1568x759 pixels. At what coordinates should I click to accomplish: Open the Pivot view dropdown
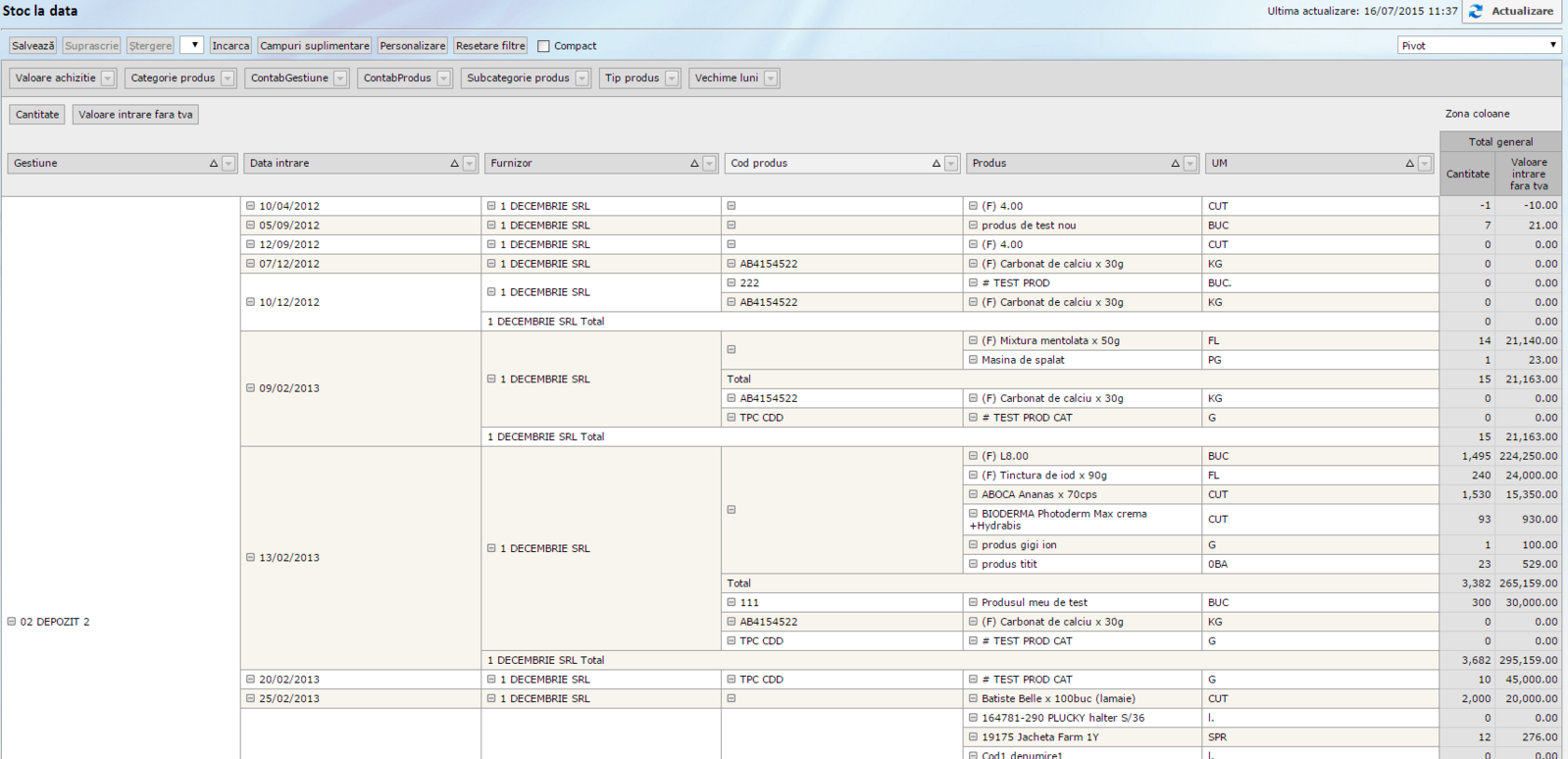click(1552, 45)
